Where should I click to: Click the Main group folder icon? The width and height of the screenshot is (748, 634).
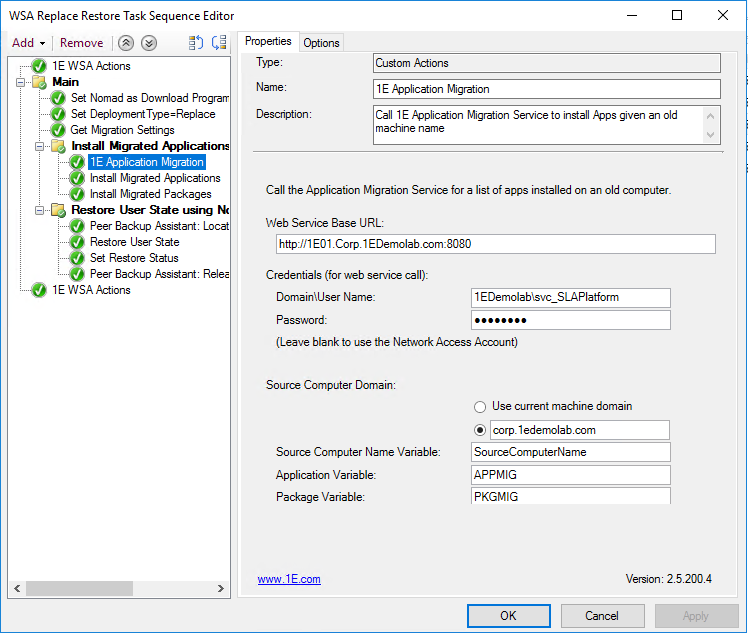(39, 82)
